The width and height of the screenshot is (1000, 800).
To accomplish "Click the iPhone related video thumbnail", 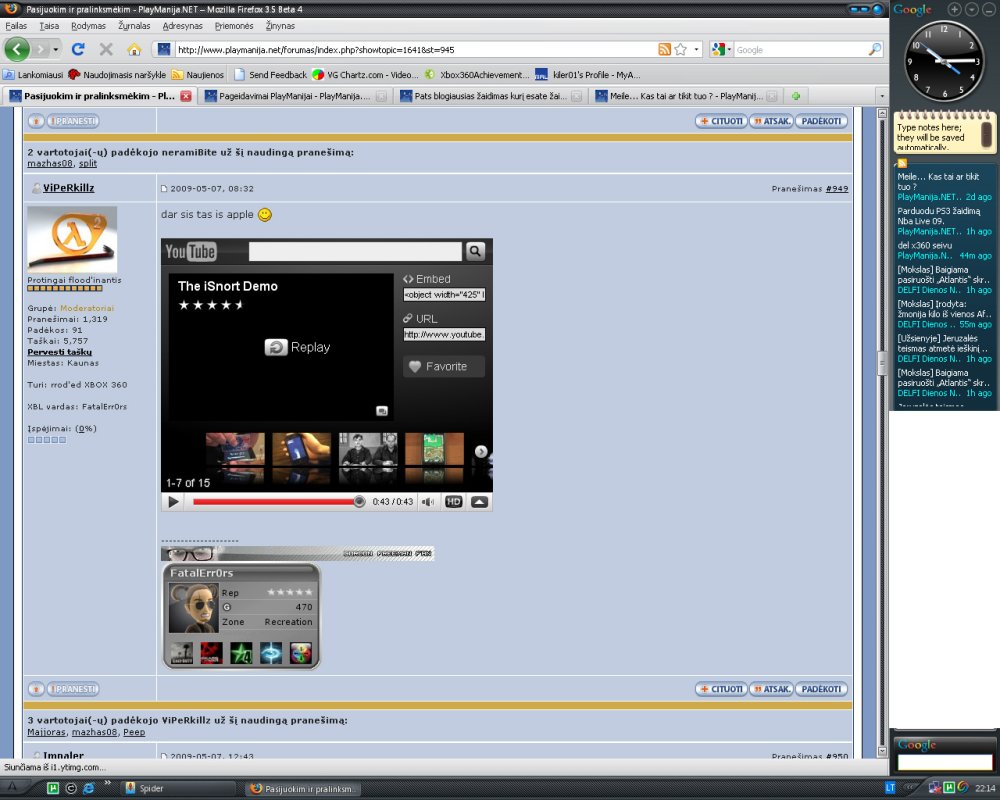I will (302, 449).
